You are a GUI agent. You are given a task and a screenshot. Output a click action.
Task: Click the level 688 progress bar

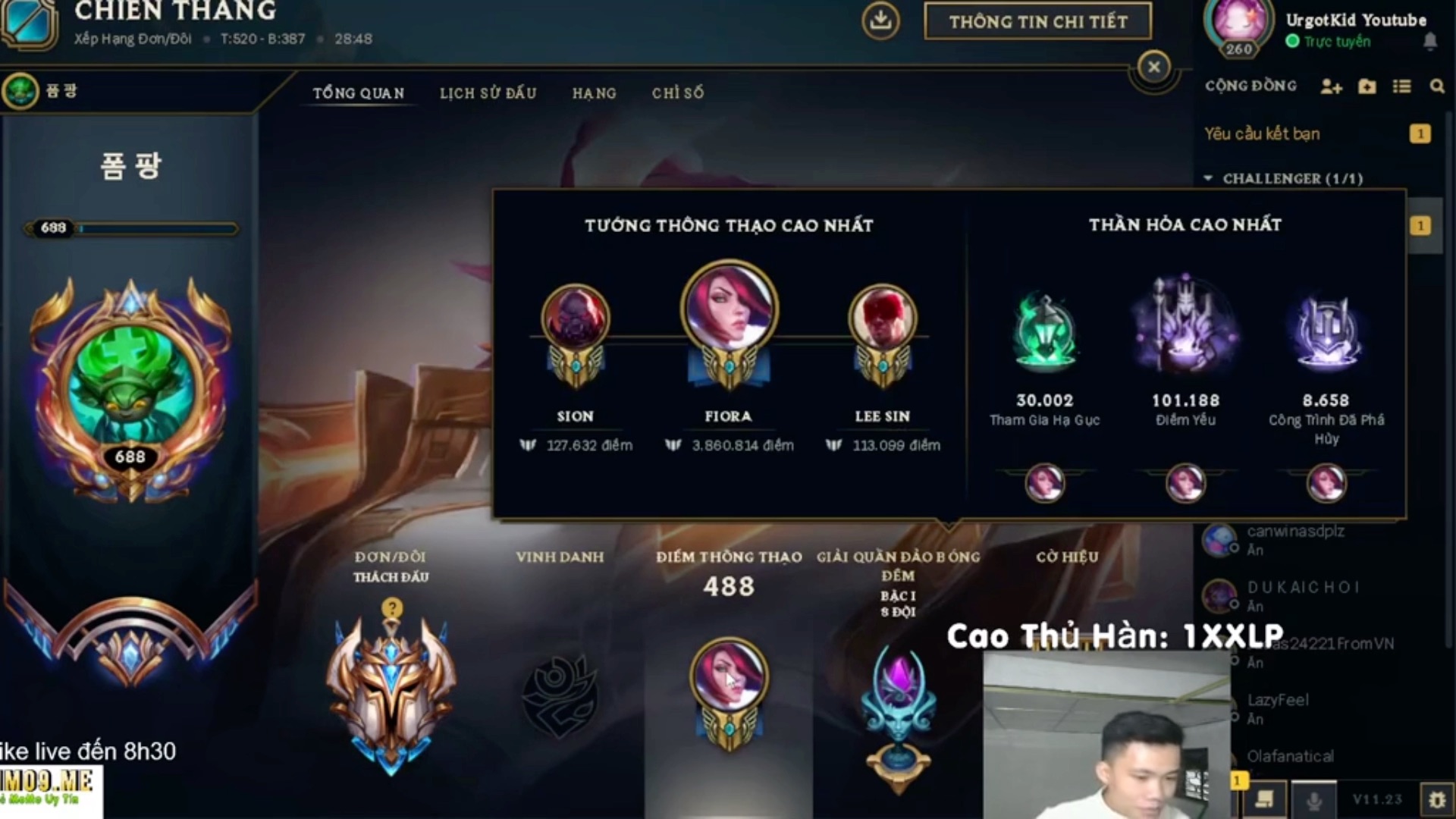point(131,228)
